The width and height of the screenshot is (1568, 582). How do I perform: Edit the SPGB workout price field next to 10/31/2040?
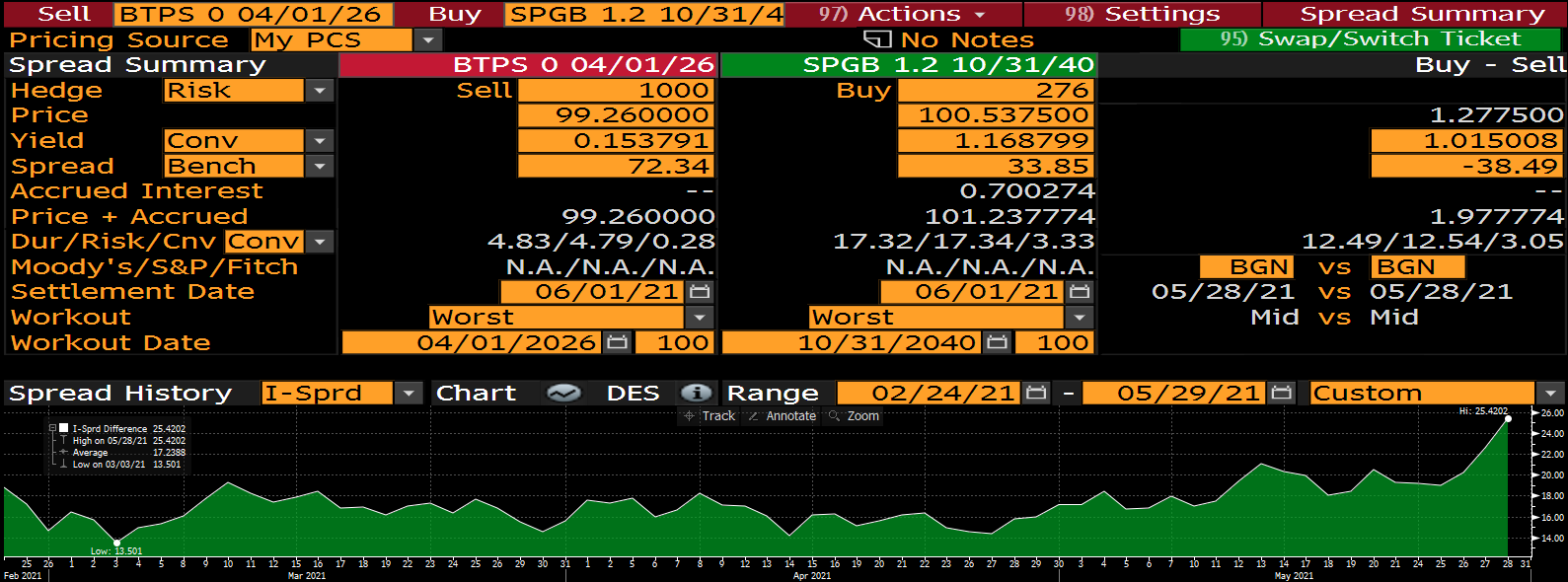coord(1053,343)
